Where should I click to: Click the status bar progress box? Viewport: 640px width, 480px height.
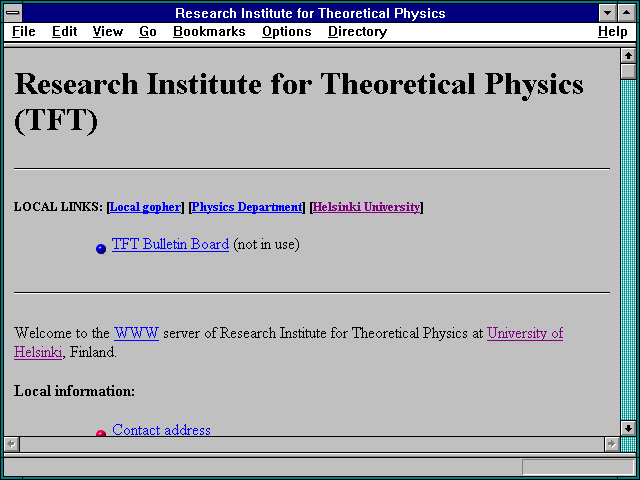click(578, 467)
